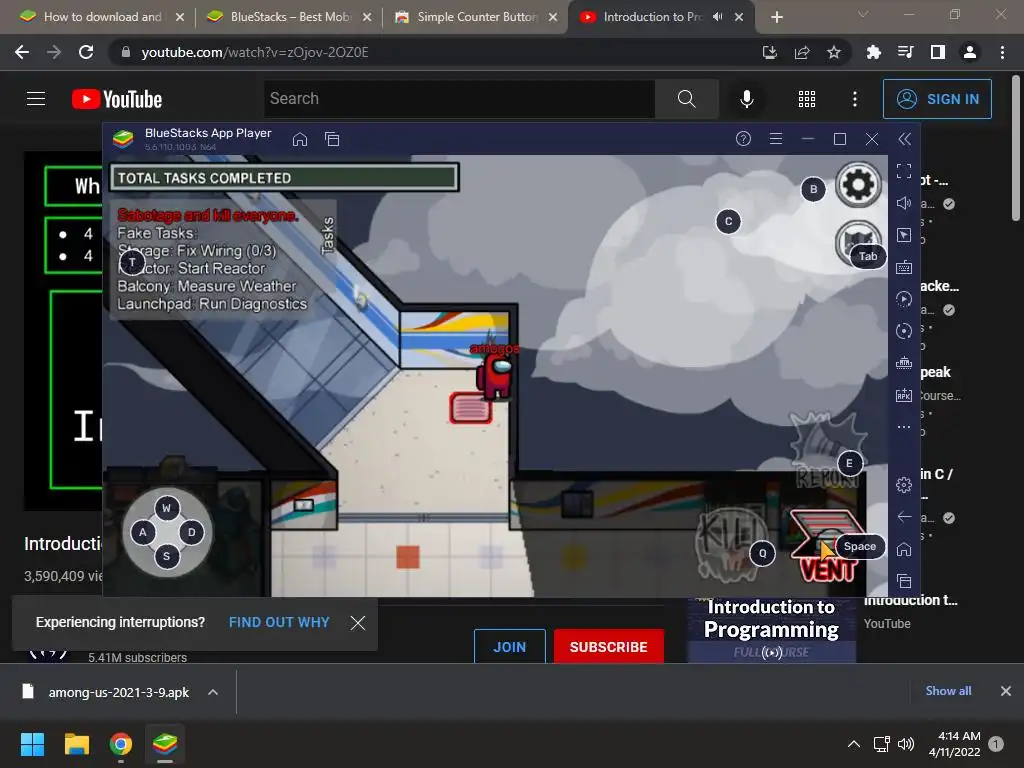This screenshot has width=1024, height=768.
Task: Click BlueStacks volume speaker icon
Action: pos(904,203)
